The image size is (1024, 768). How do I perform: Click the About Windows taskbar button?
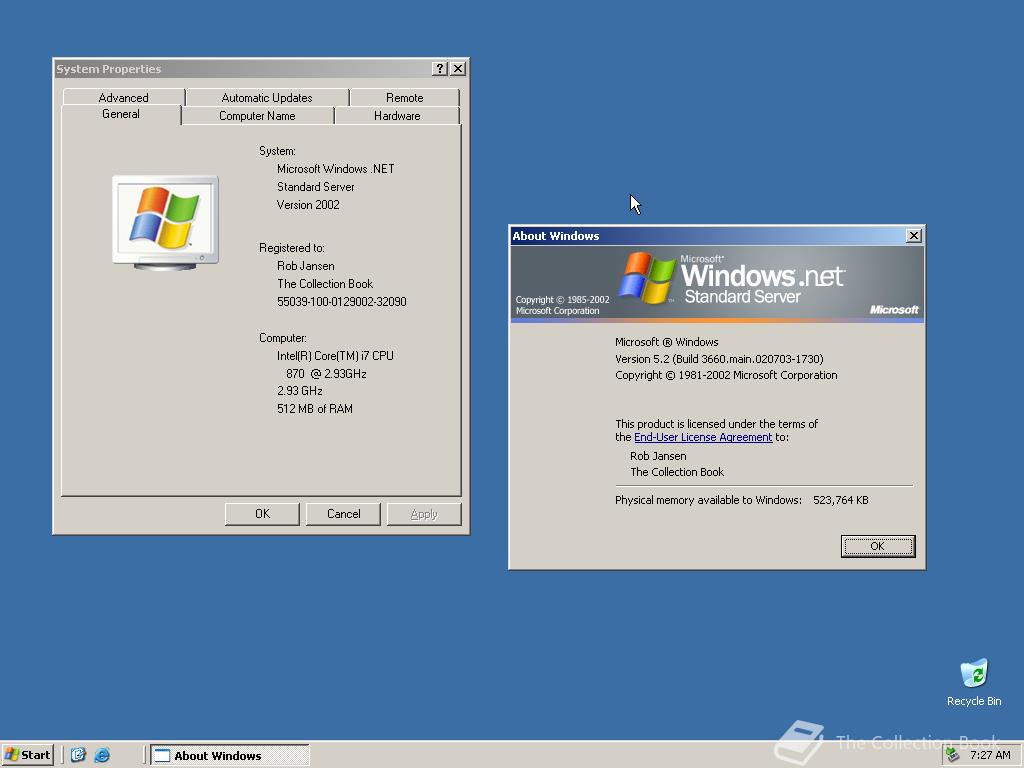coord(230,755)
